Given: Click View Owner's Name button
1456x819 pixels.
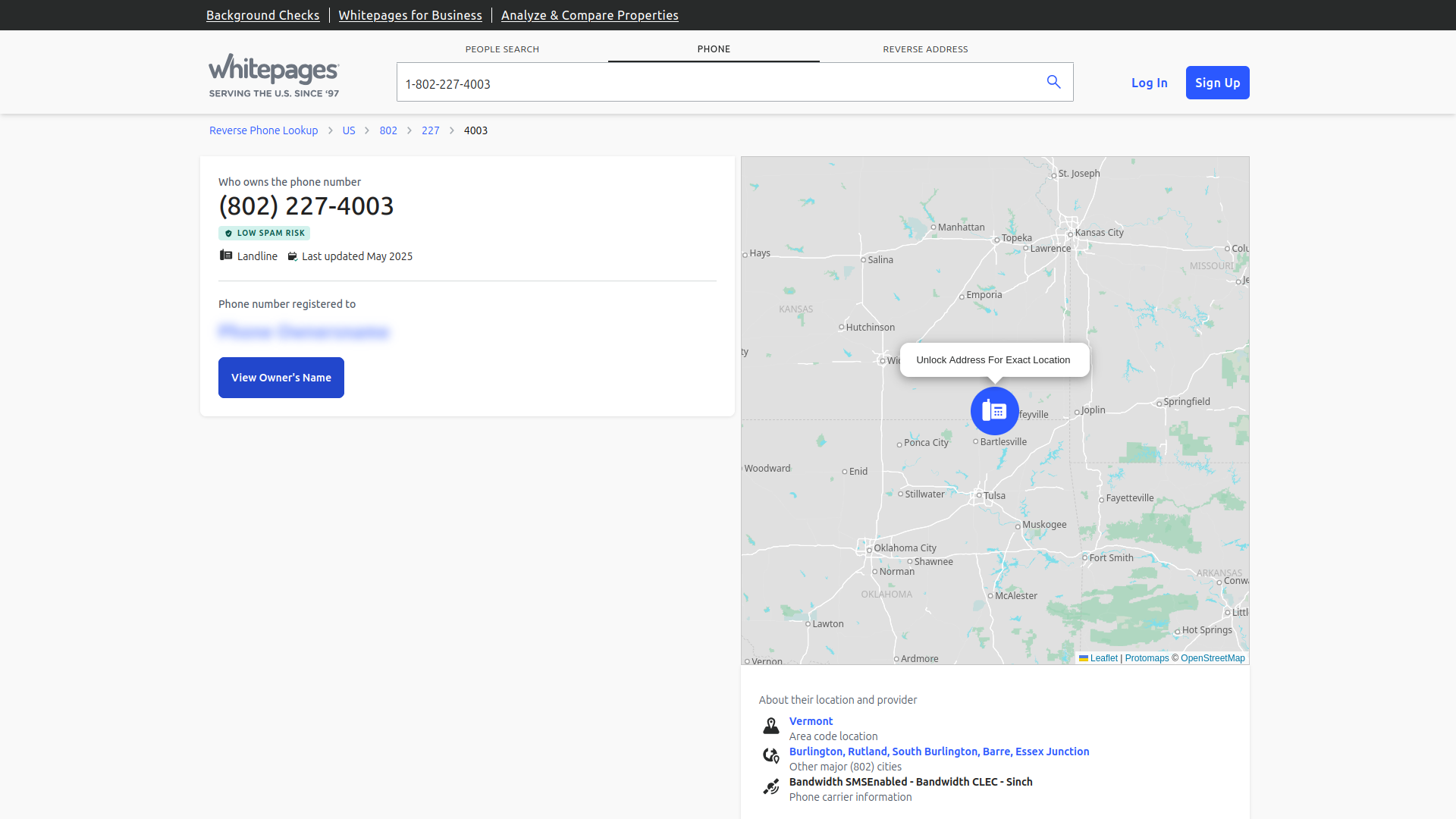Looking at the screenshot, I should coord(281,378).
